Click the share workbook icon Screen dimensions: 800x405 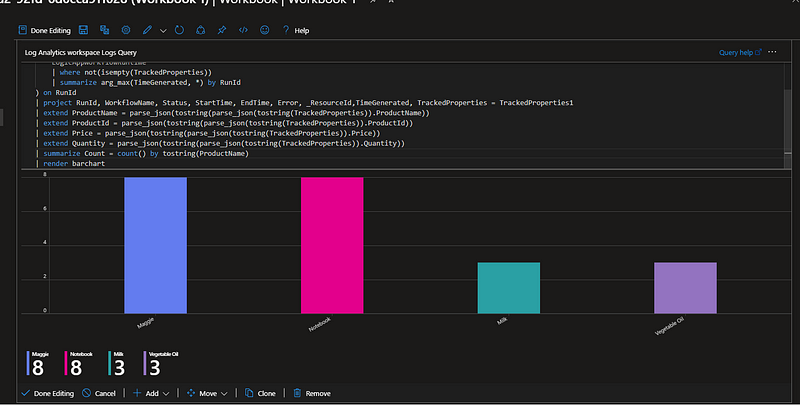pyautogui.click(x=201, y=30)
